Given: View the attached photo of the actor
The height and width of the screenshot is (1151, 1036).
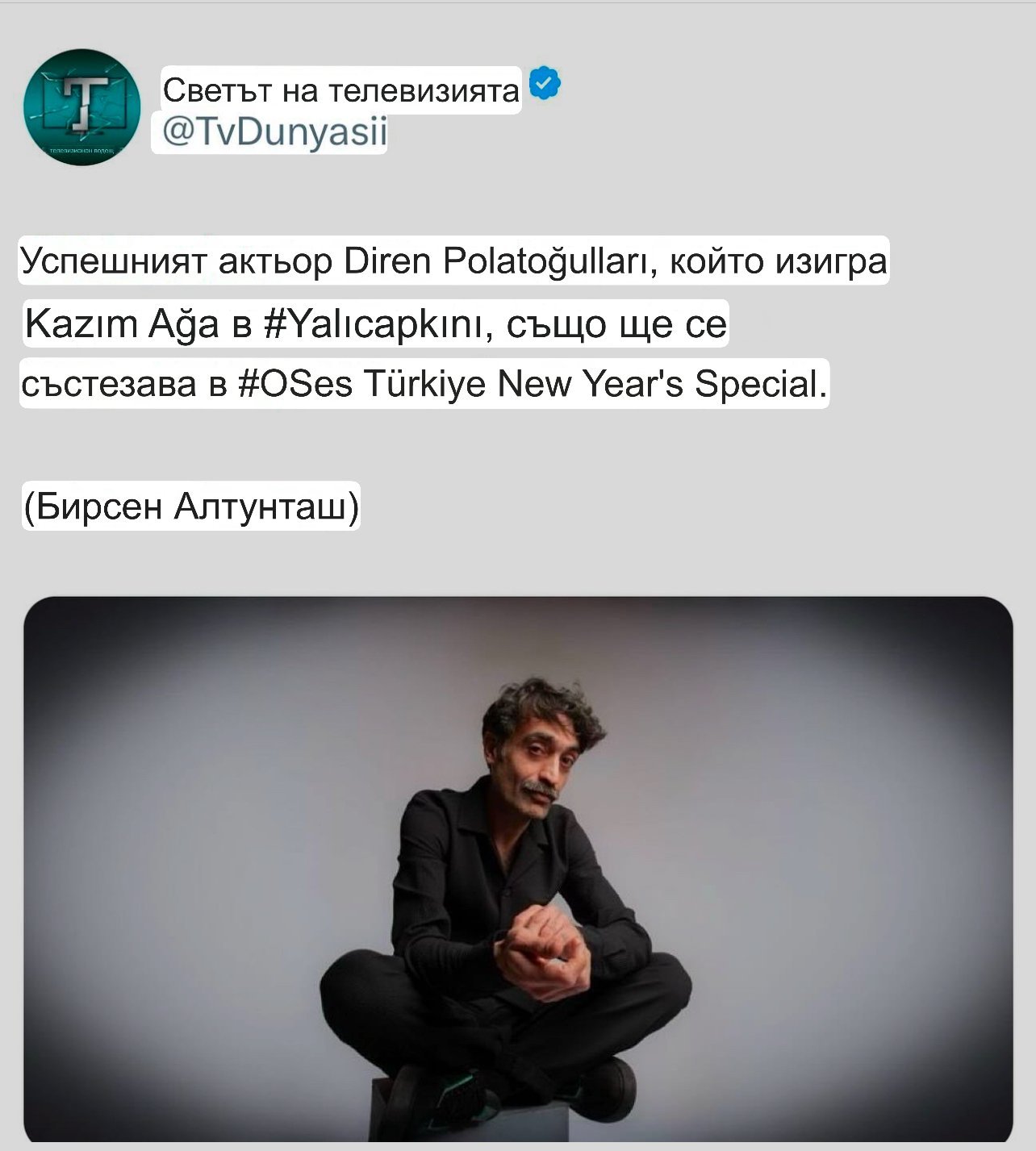Looking at the screenshot, I should coord(518,869).
